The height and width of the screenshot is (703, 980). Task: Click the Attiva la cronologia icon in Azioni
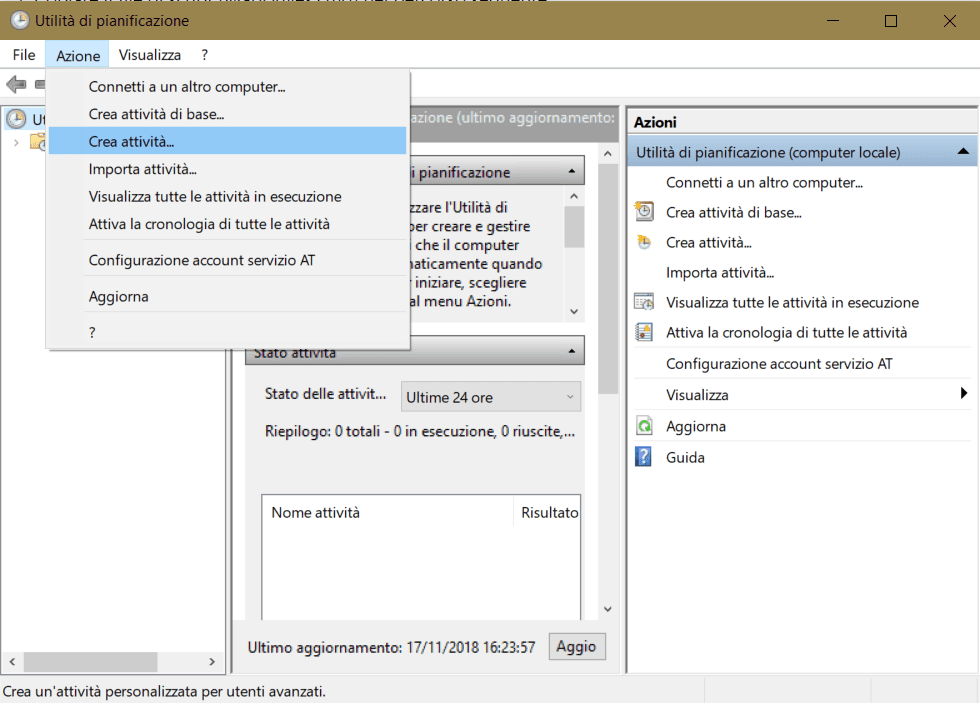[645, 332]
